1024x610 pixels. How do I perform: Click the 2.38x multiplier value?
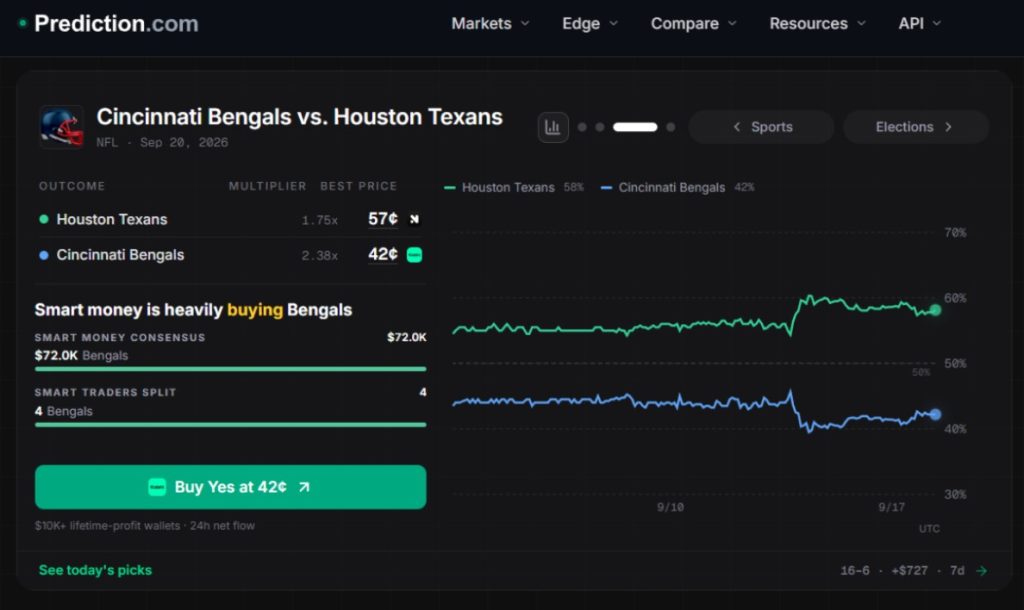(319, 256)
